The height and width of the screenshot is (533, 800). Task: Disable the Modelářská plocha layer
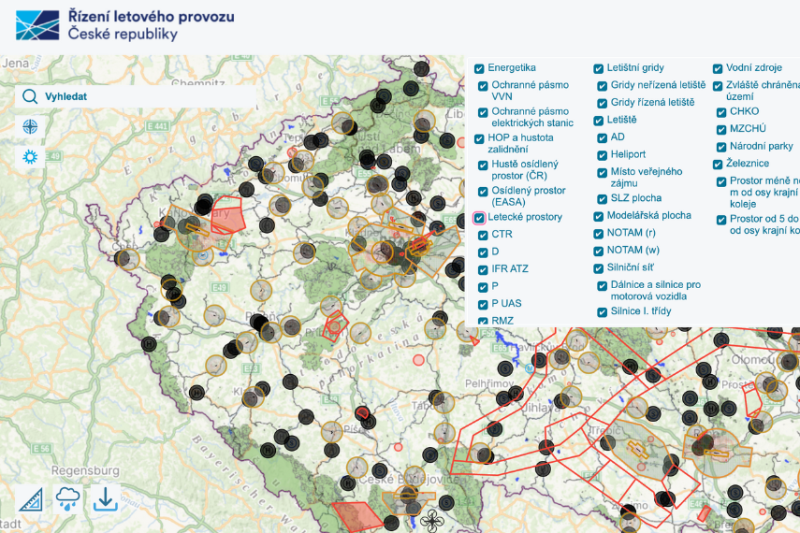[598, 216]
